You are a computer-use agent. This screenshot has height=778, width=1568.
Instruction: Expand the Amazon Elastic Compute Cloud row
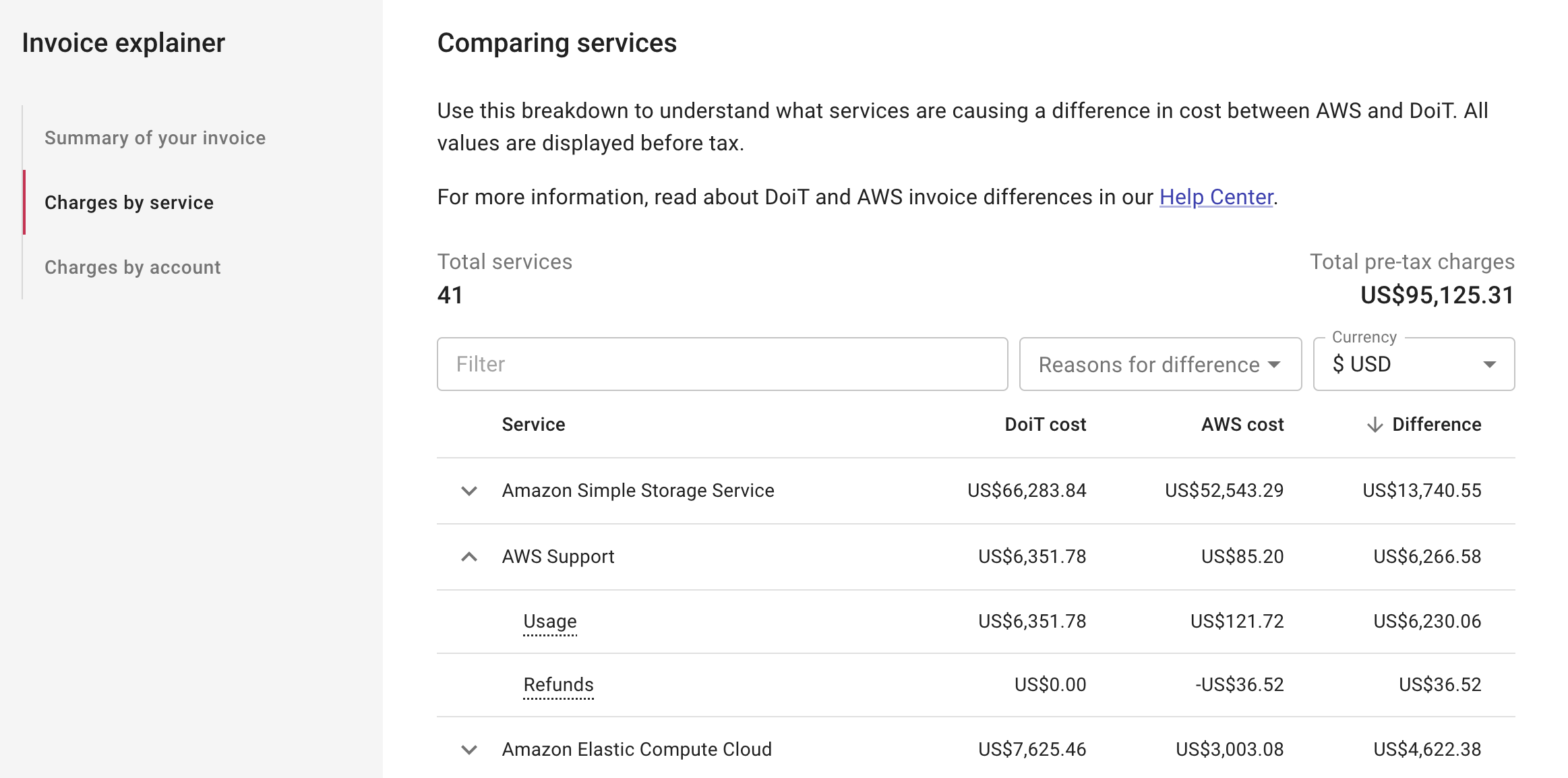[x=469, y=750]
